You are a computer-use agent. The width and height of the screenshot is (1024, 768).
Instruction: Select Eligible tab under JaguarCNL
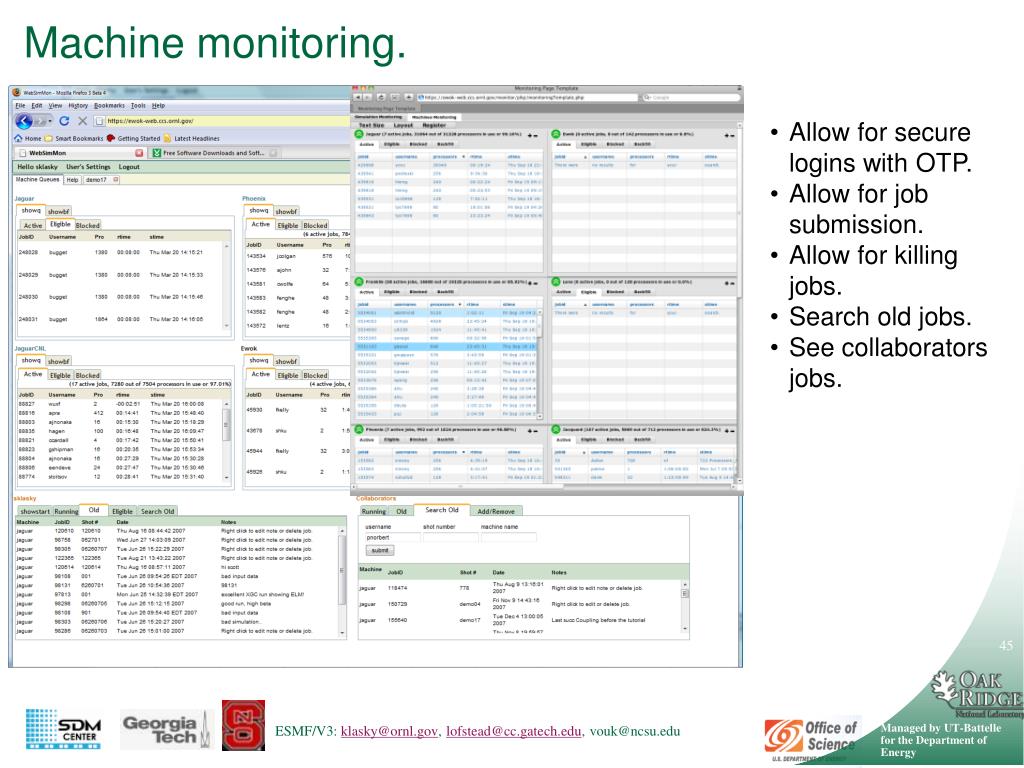60,376
